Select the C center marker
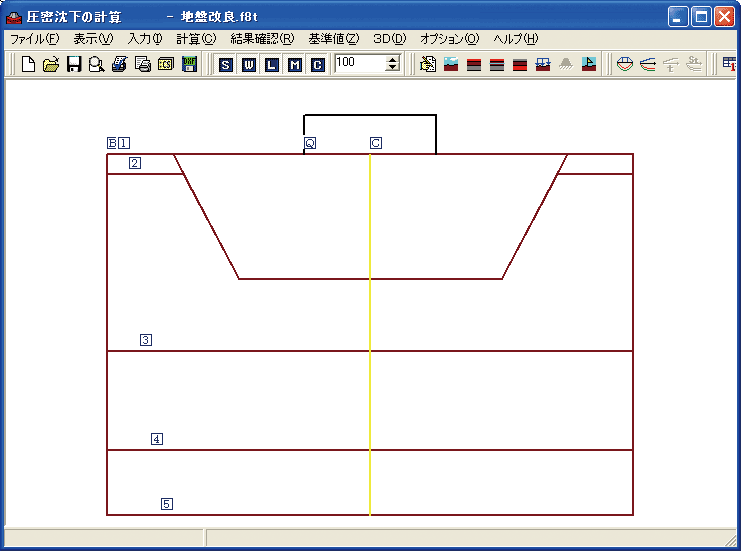Image resolution: width=741 pixels, height=551 pixels. [x=376, y=143]
